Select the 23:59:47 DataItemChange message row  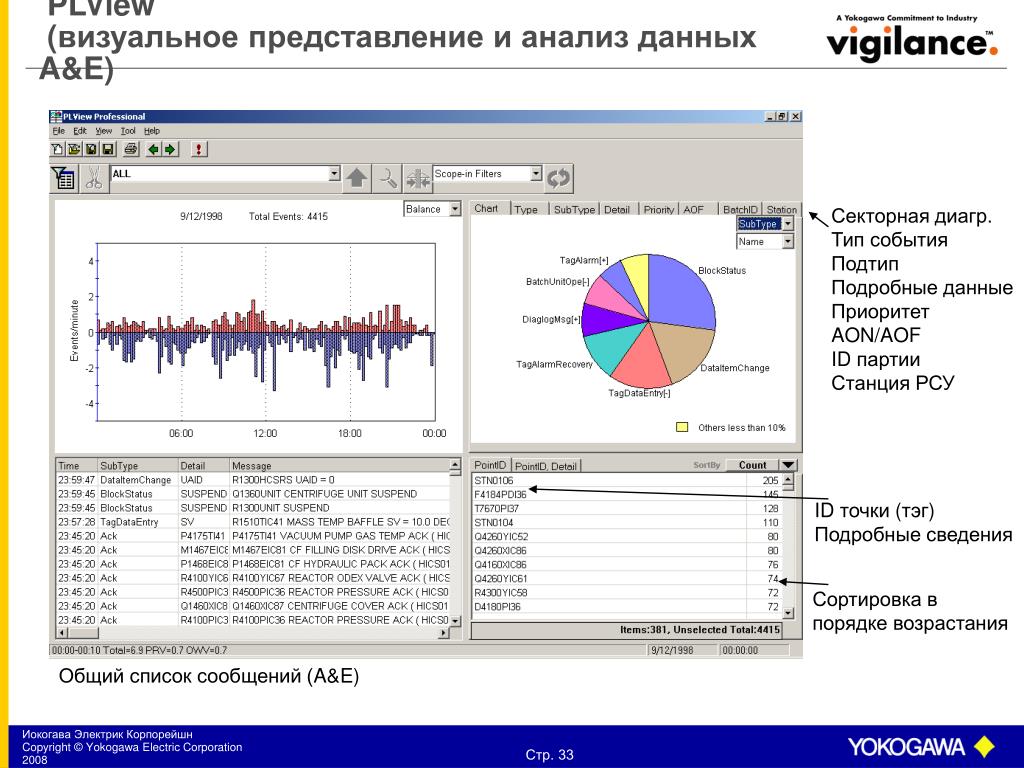[x=253, y=480]
